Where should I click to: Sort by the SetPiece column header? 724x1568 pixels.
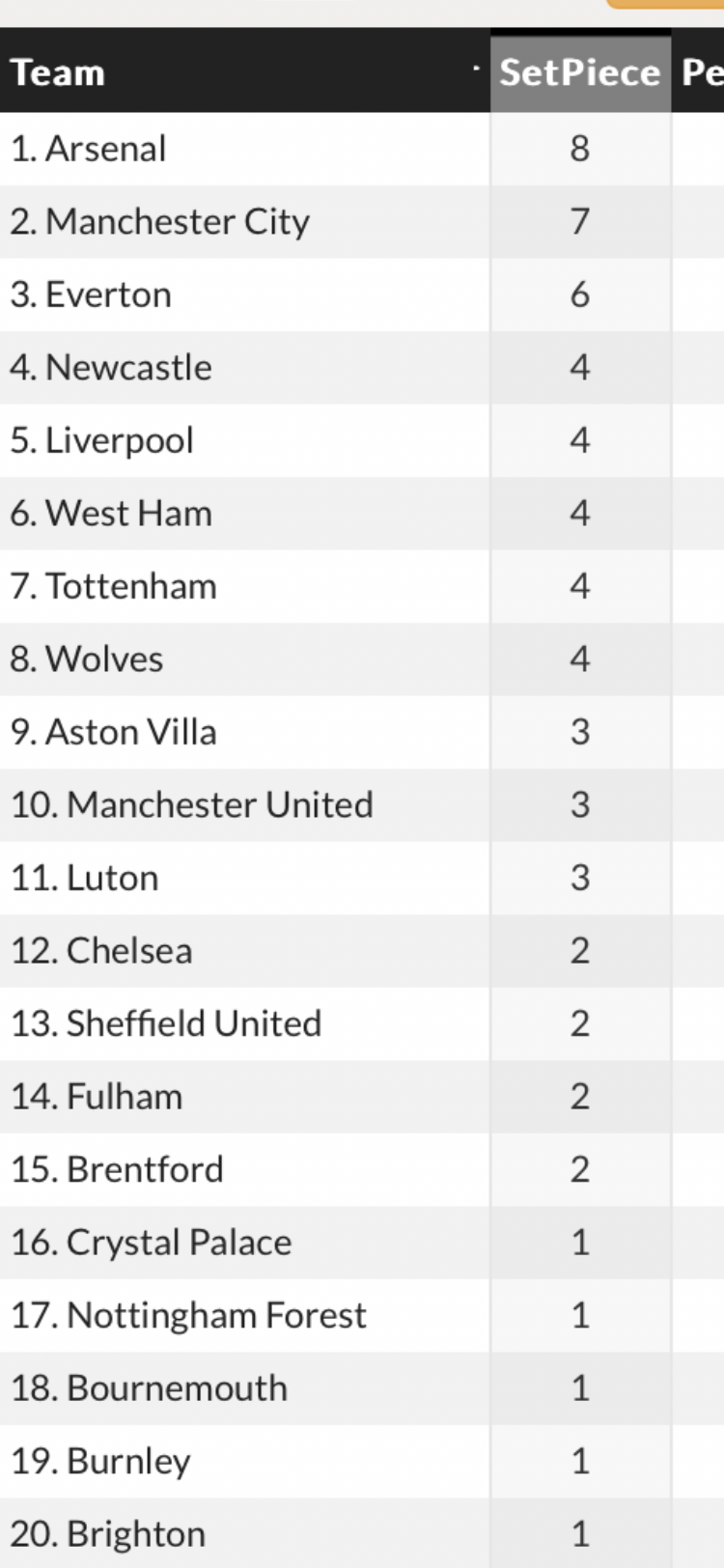pos(580,73)
